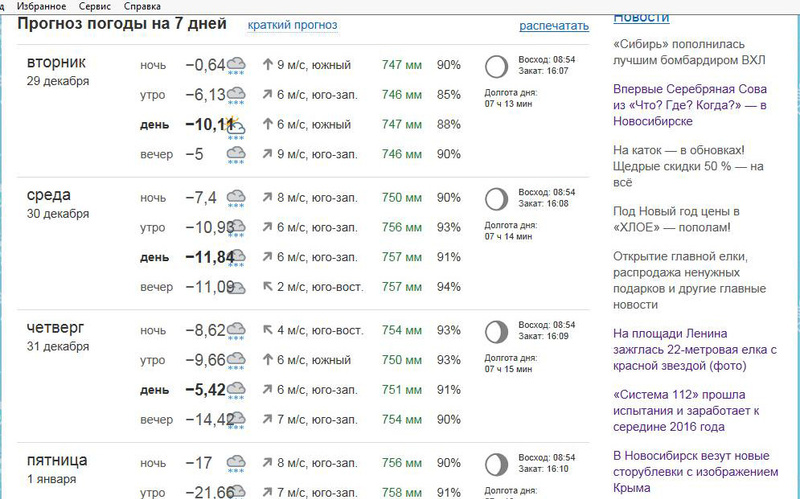This screenshot has width=800, height=499.
Task: Switch to краткий прогноз view
Action: pyautogui.click(x=292, y=25)
